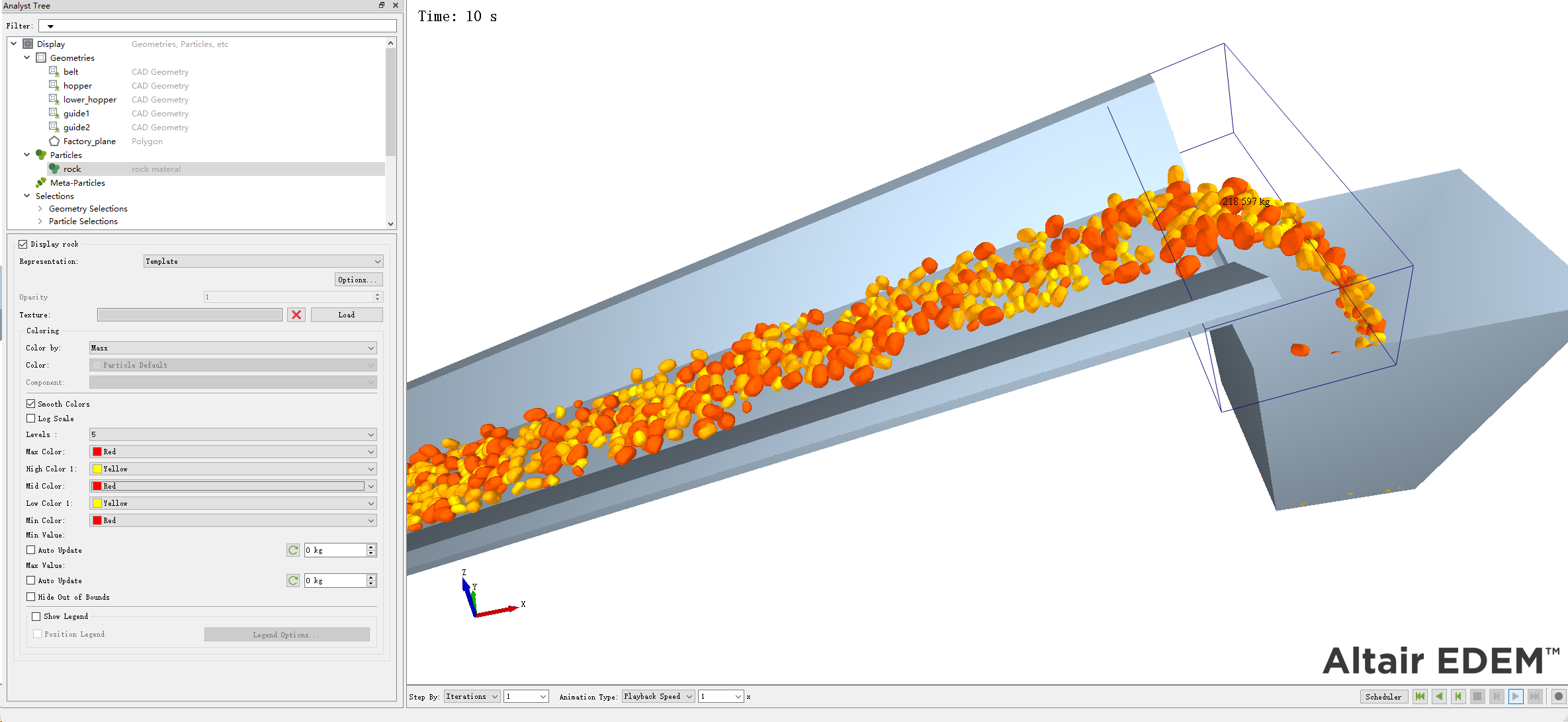This screenshot has width=1568, height=722.
Task: Refresh the Max Value with green icon
Action: click(x=293, y=581)
